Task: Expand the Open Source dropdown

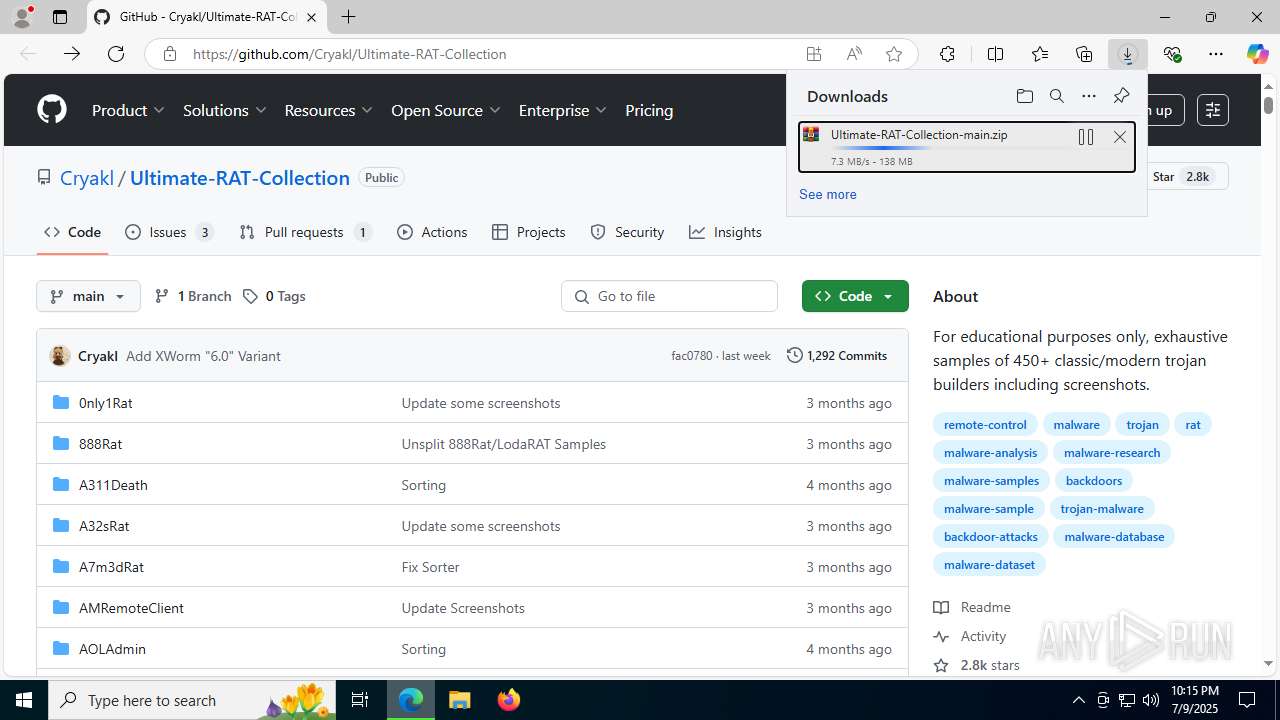Action: point(446,110)
